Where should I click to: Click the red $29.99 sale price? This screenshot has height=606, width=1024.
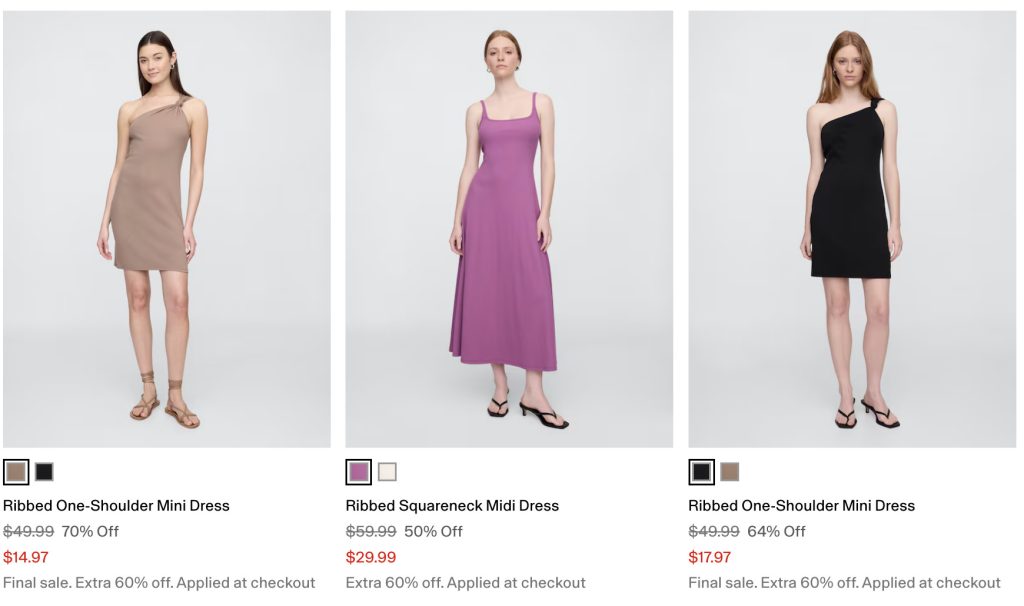(371, 557)
